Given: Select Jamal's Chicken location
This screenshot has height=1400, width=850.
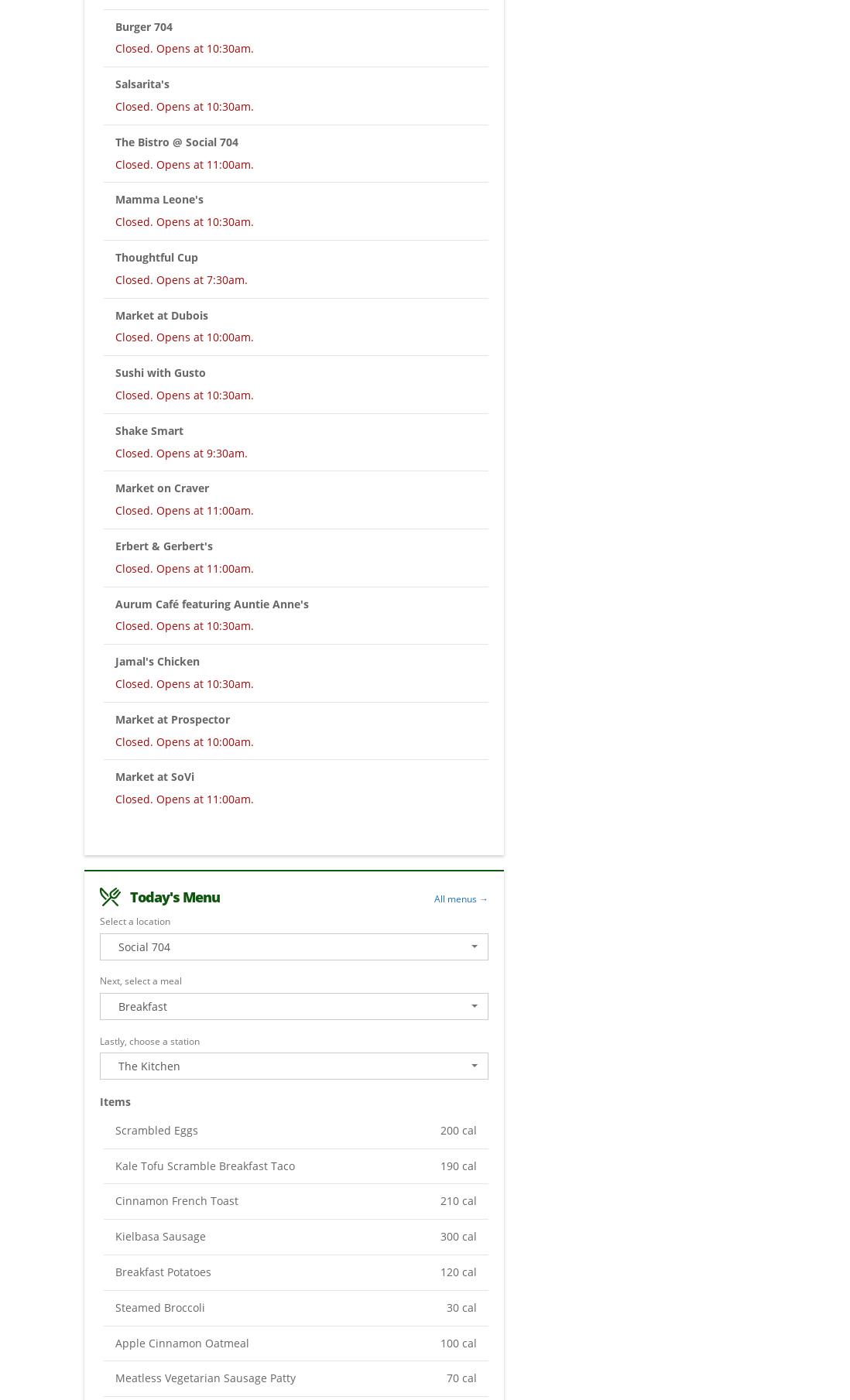Looking at the screenshot, I should 158,662.
